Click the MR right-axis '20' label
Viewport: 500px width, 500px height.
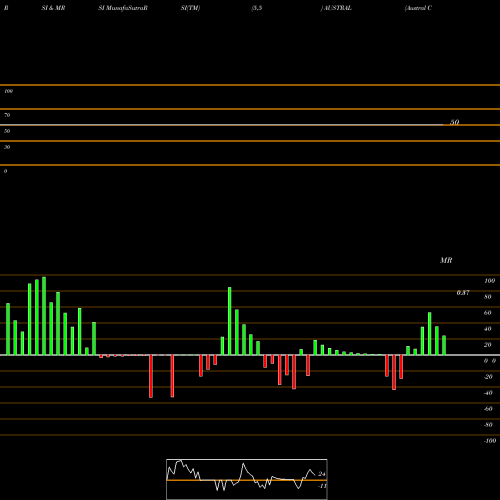[x=488, y=345]
